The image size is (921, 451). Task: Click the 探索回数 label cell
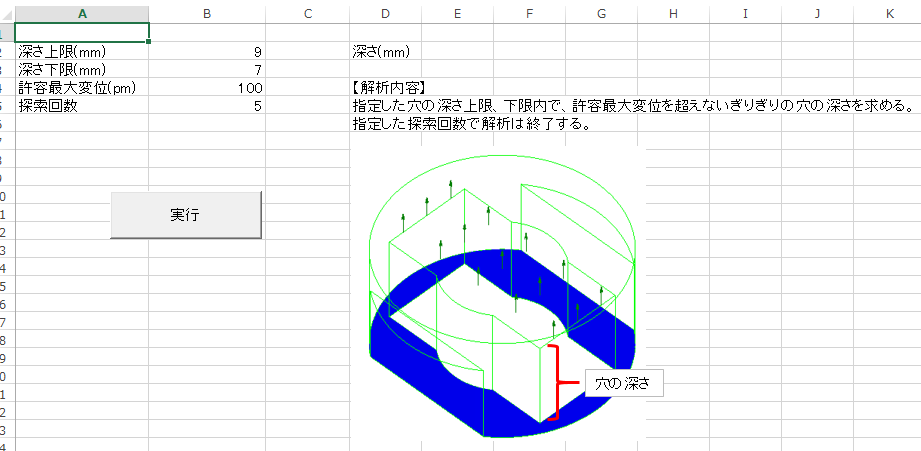coord(82,106)
